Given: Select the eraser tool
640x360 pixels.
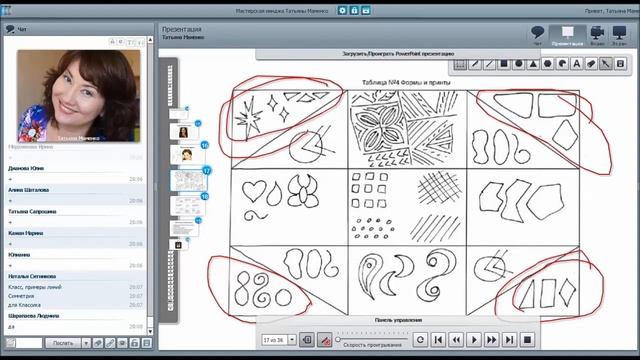Looking at the screenshot, I should coord(591,64).
